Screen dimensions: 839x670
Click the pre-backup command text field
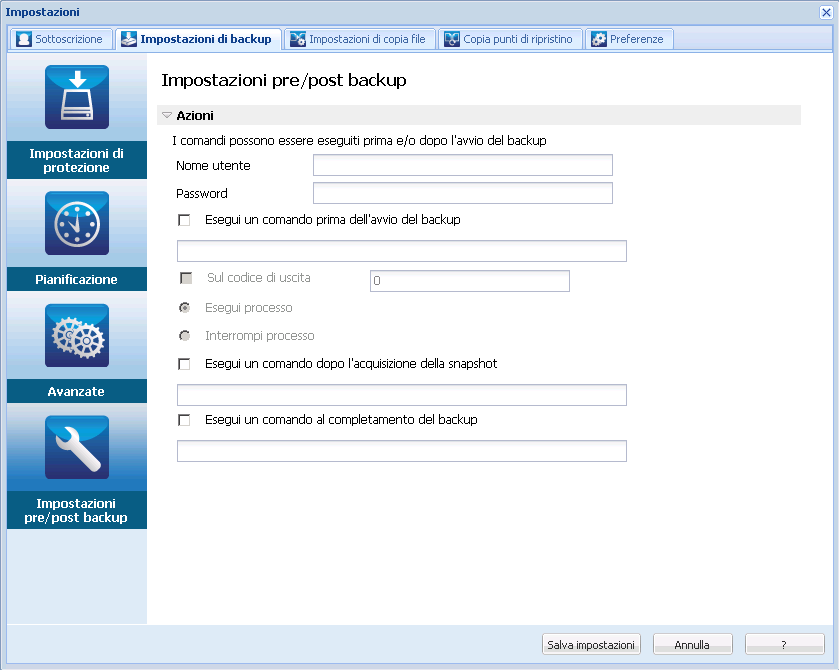(x=402, y=251)
